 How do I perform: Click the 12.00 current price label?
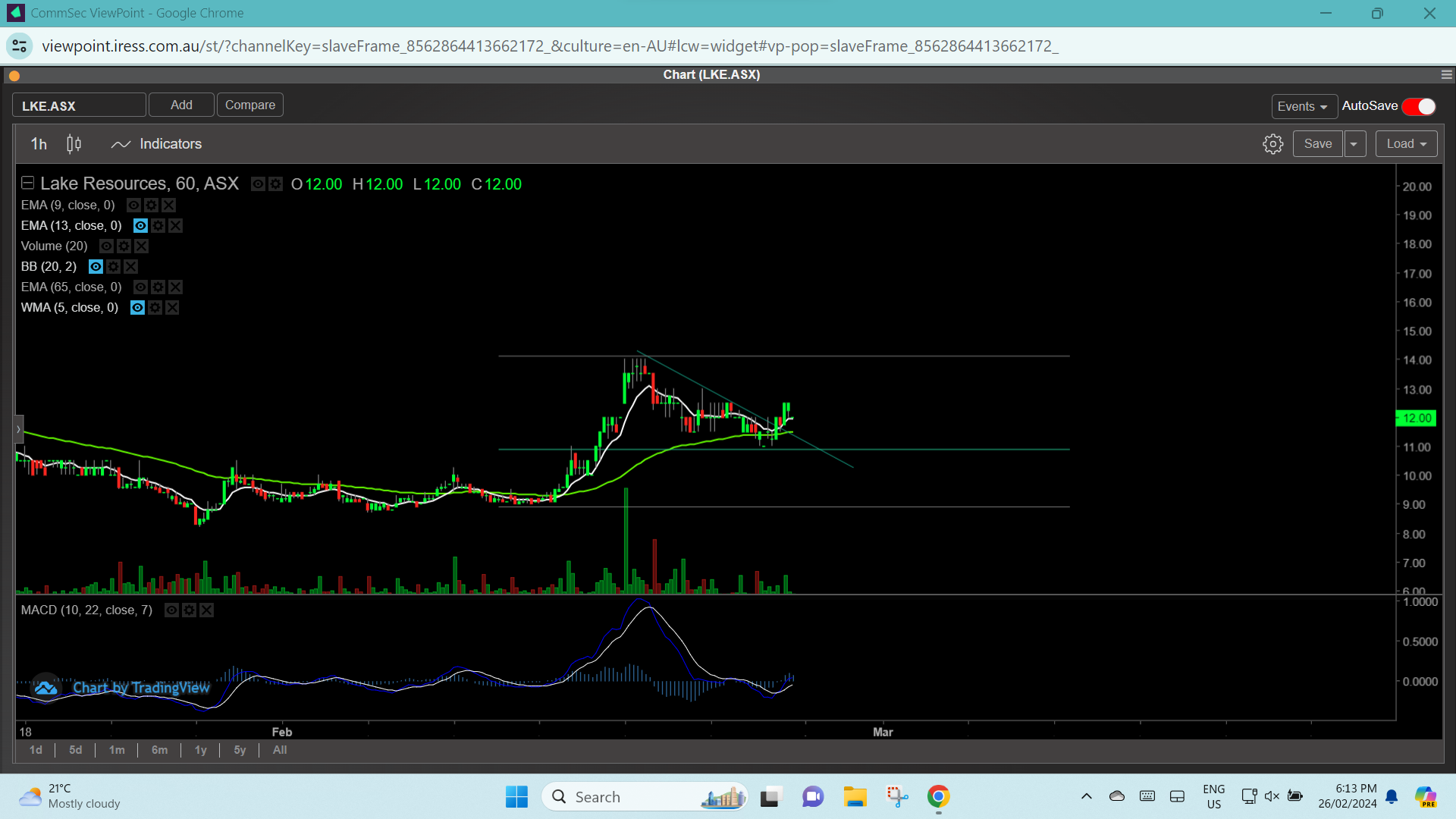point(1416,419)
